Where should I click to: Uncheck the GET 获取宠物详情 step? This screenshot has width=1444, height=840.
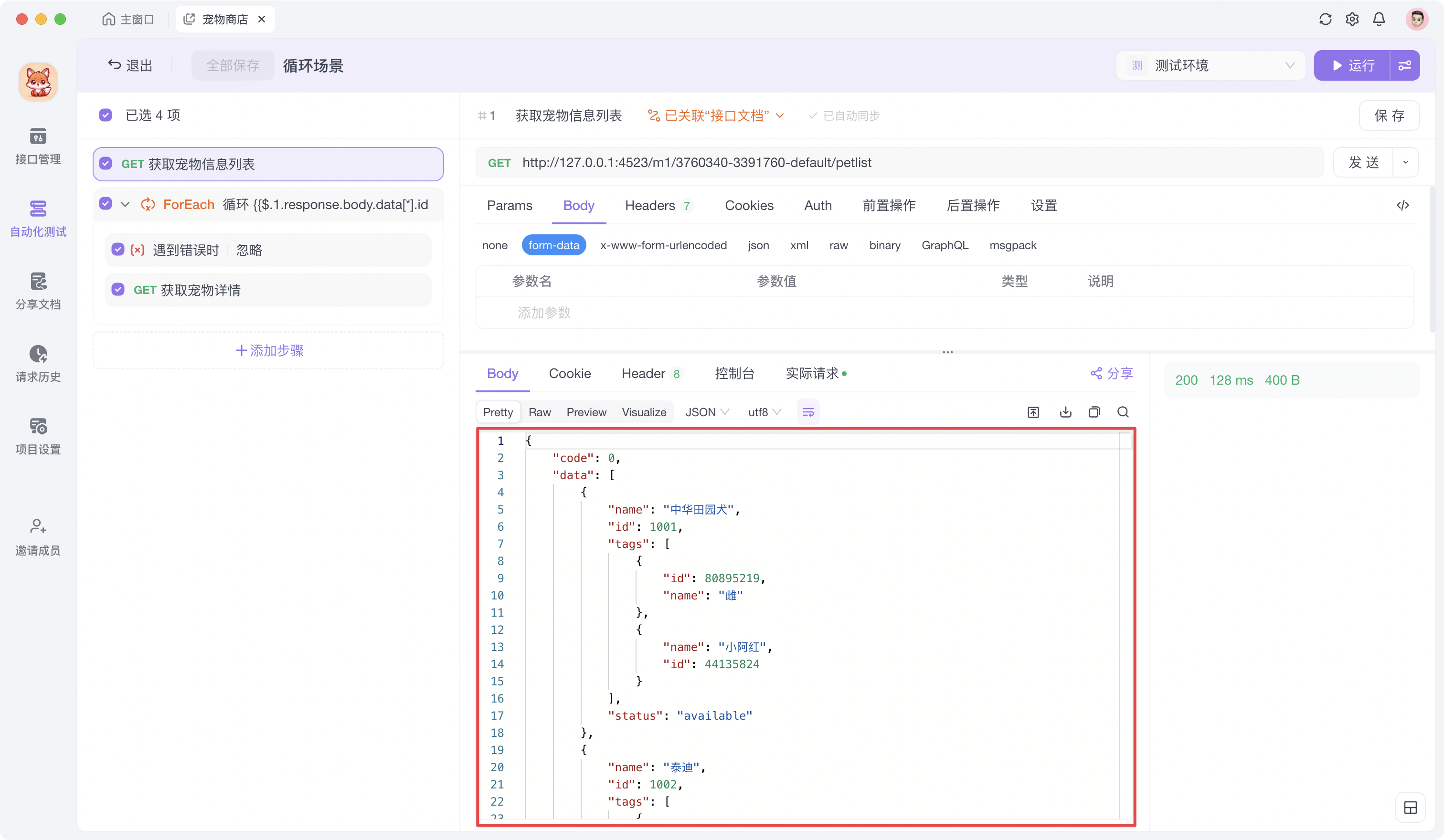coord(117,290)
